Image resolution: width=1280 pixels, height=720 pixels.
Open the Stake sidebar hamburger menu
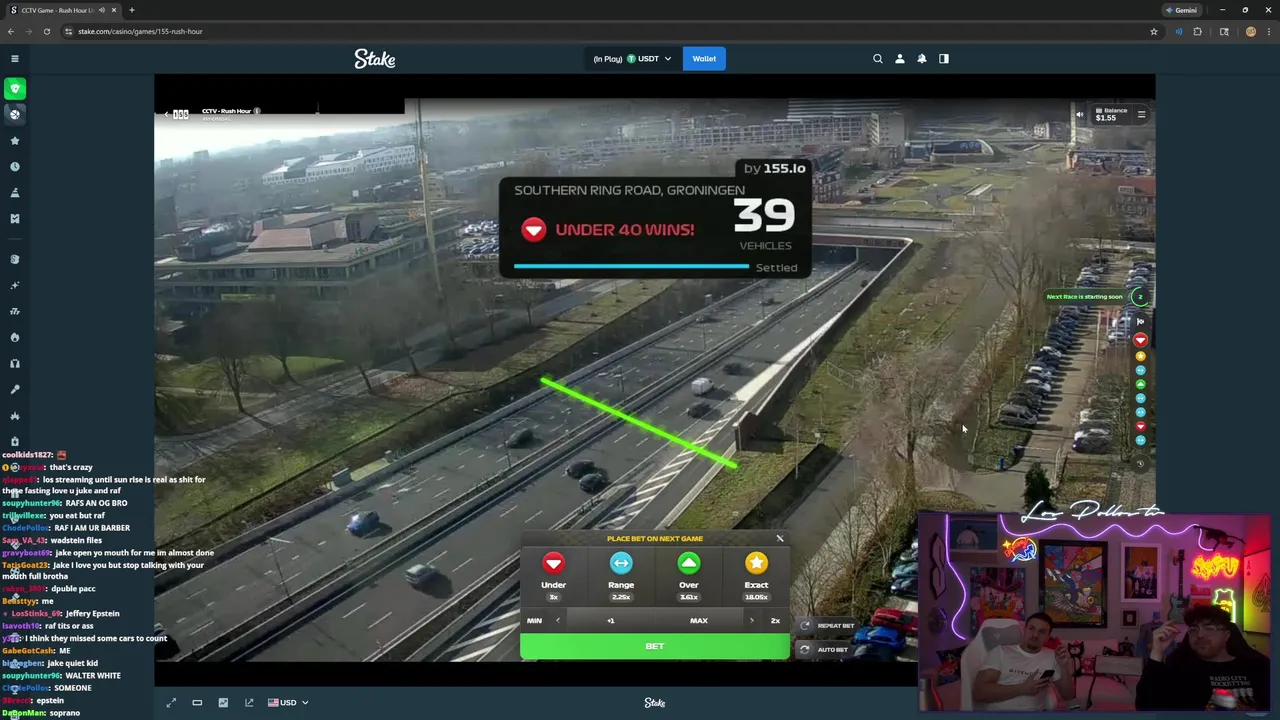15,59
